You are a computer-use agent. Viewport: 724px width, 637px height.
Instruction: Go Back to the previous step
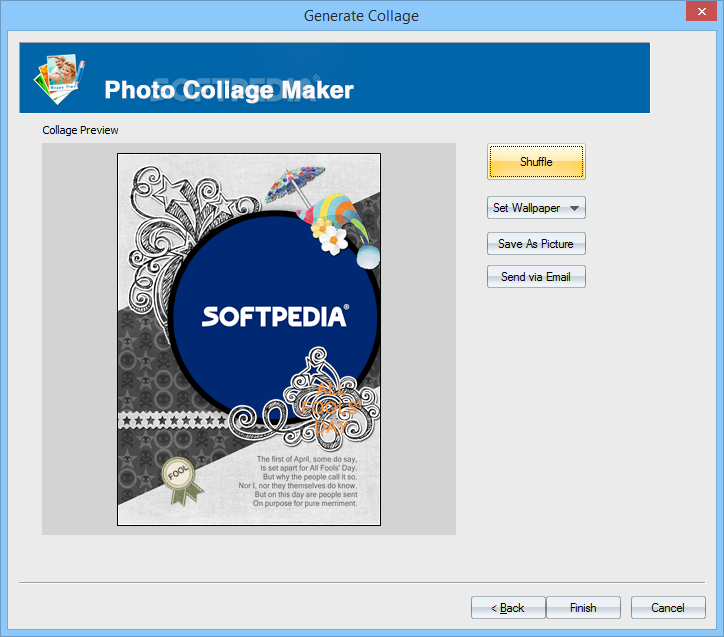click(508, 608)
